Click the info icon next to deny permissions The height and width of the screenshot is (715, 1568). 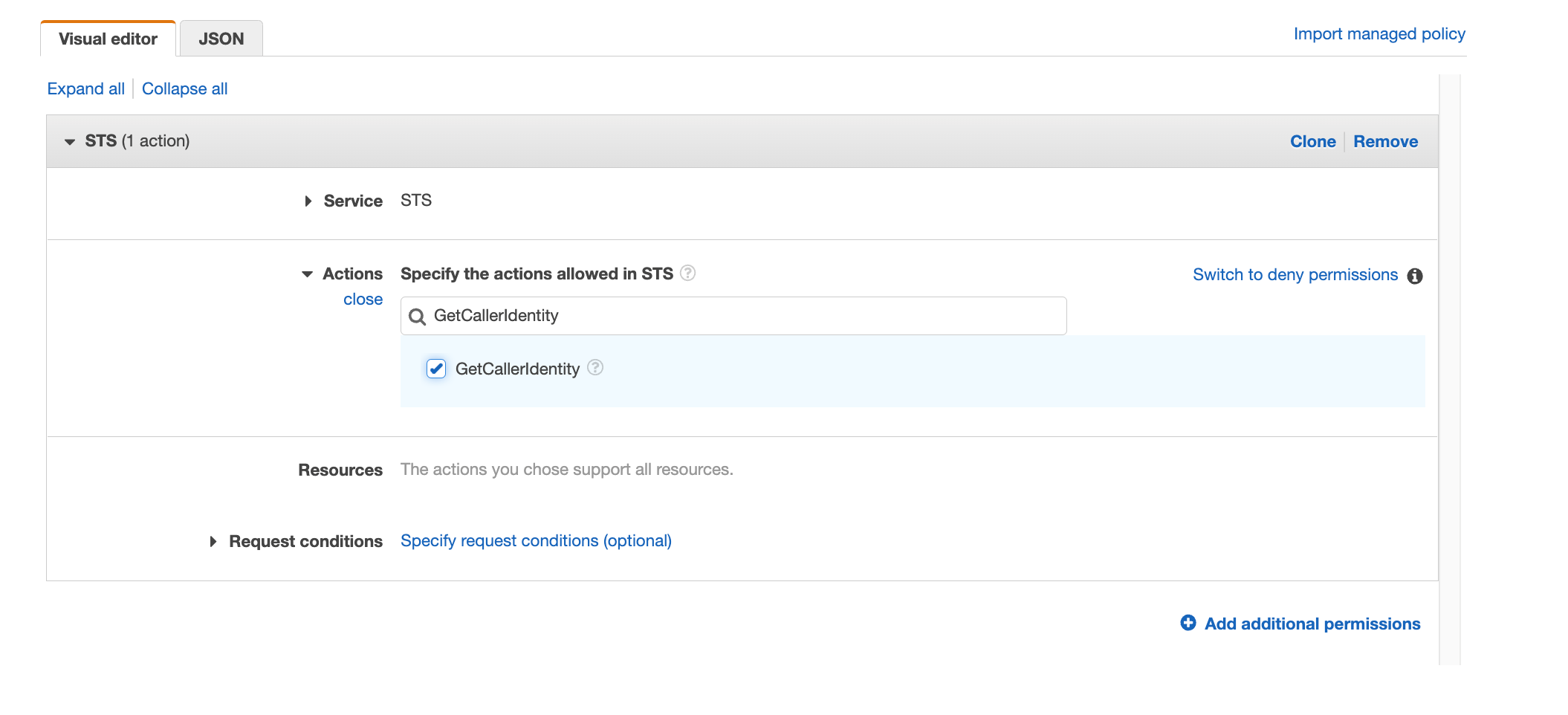tap(1415, 276)
